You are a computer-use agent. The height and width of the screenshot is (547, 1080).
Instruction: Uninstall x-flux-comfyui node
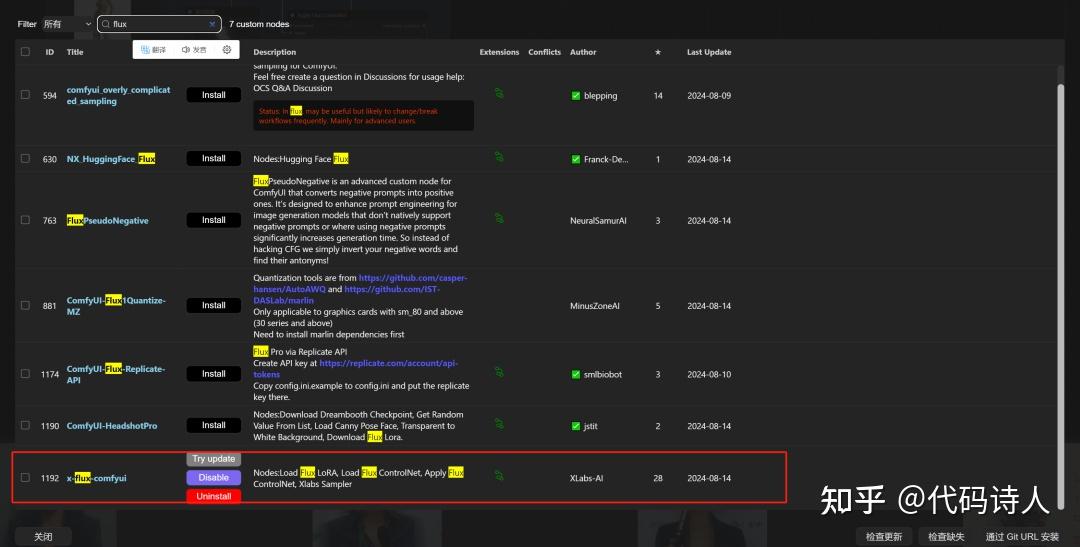click(x=214, y=496)
